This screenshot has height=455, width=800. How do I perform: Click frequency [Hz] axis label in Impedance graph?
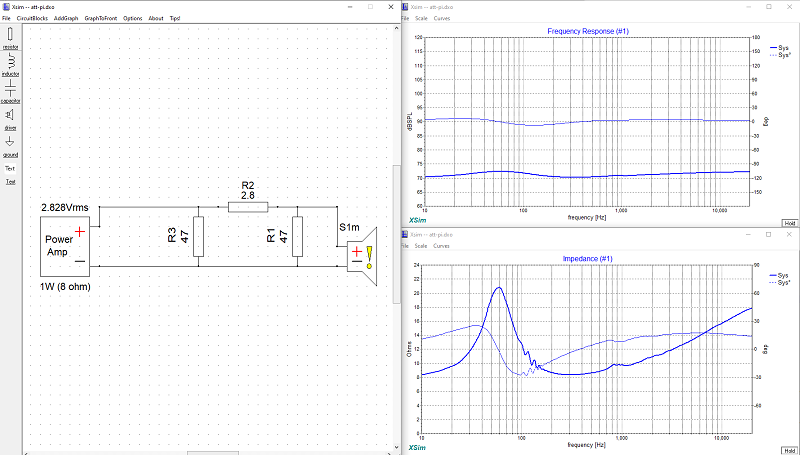pos(587,445)
